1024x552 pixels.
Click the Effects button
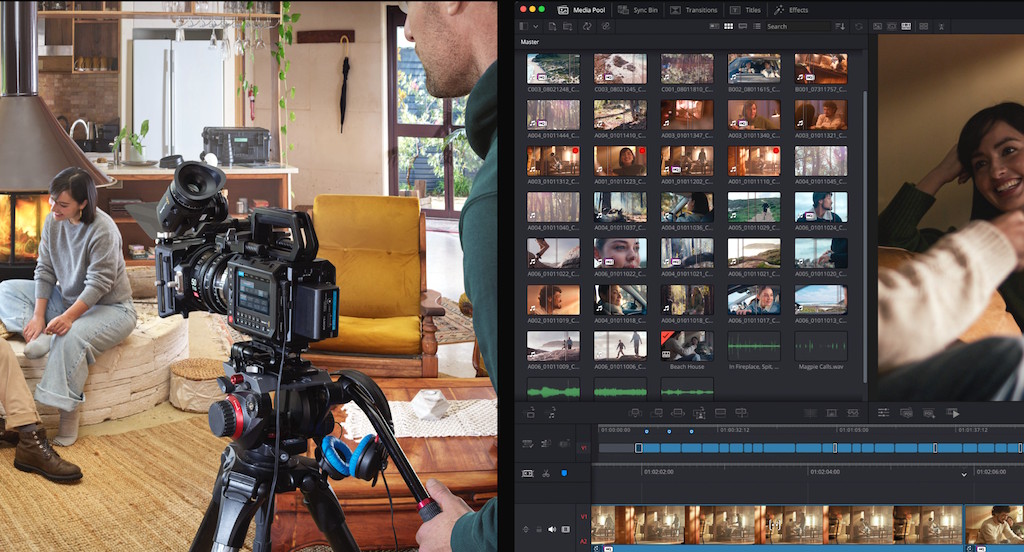click(791, 10)
